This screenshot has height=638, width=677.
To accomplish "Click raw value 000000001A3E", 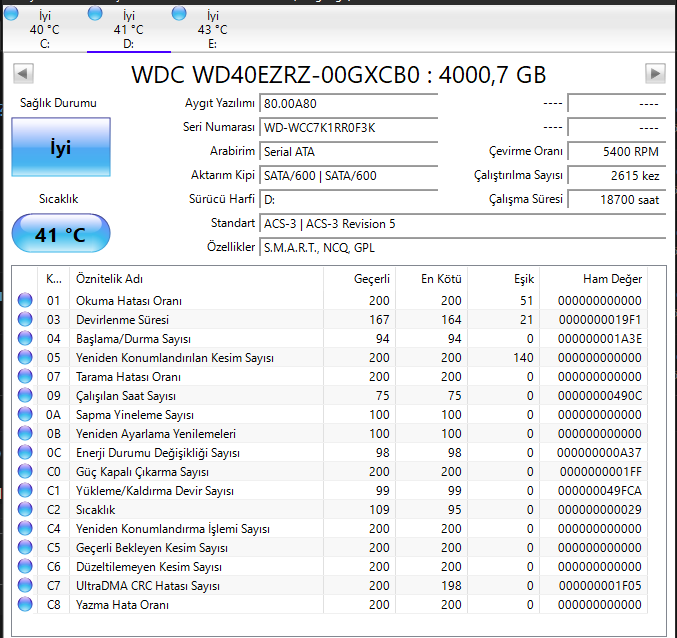I will tap(600, 339).
